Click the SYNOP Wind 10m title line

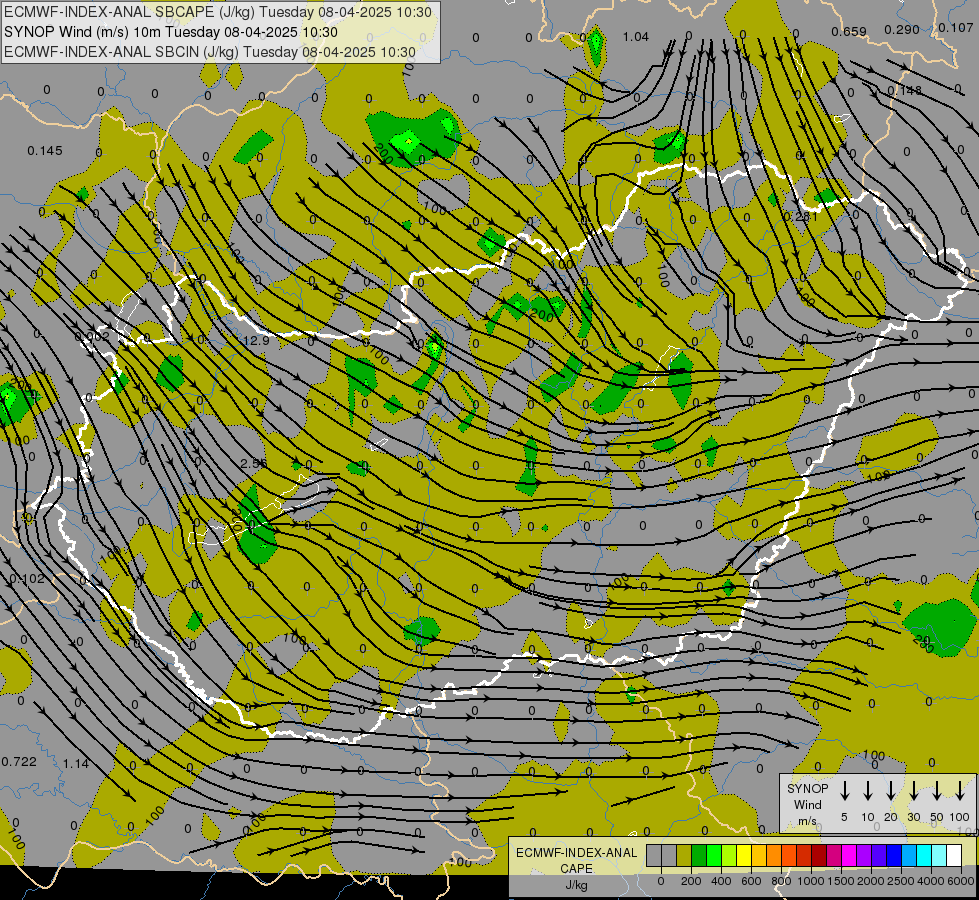(171, 32)
